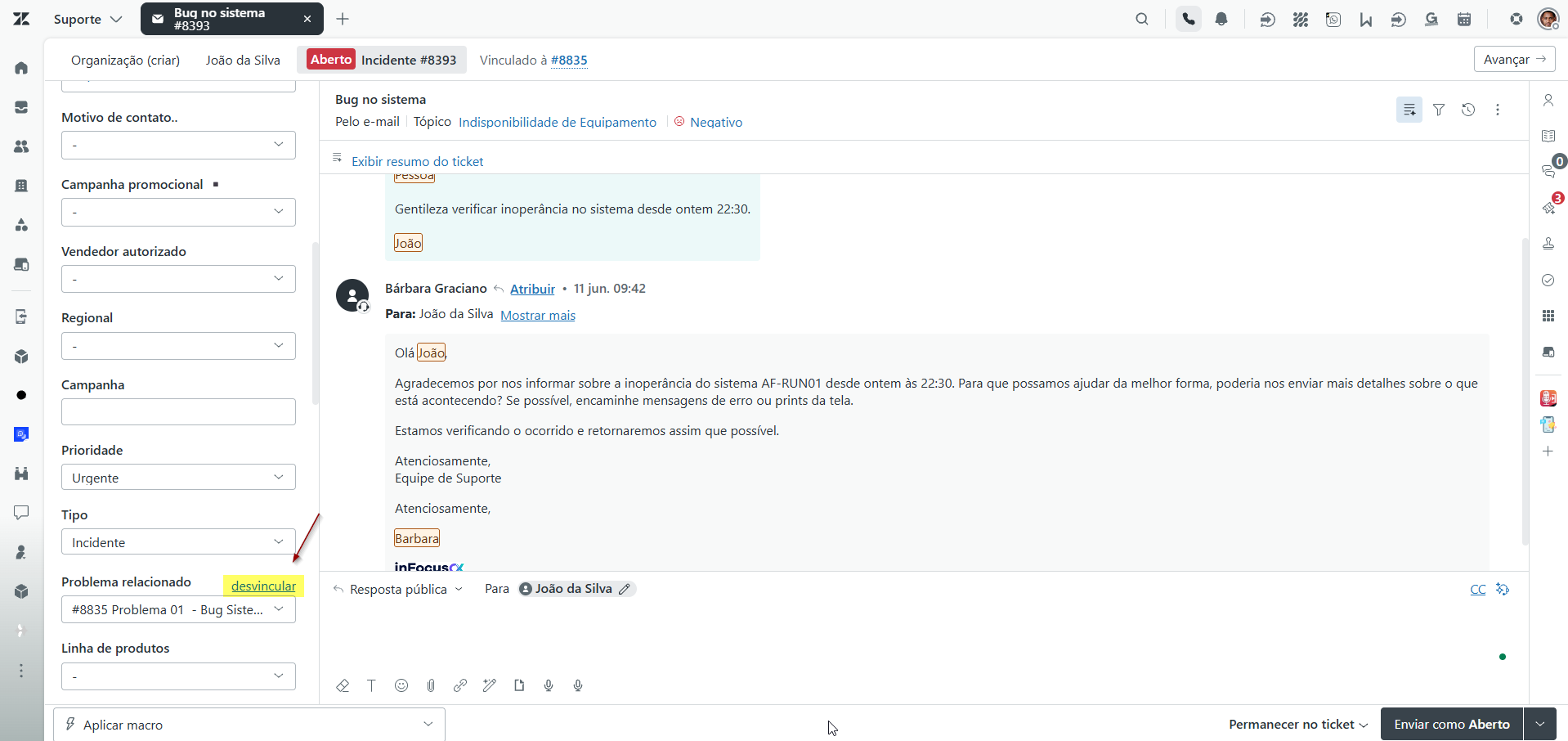Open the WhatsApp app icon in top bar
This screenshot has height=741, width=1568.
tap(1333, 19)
